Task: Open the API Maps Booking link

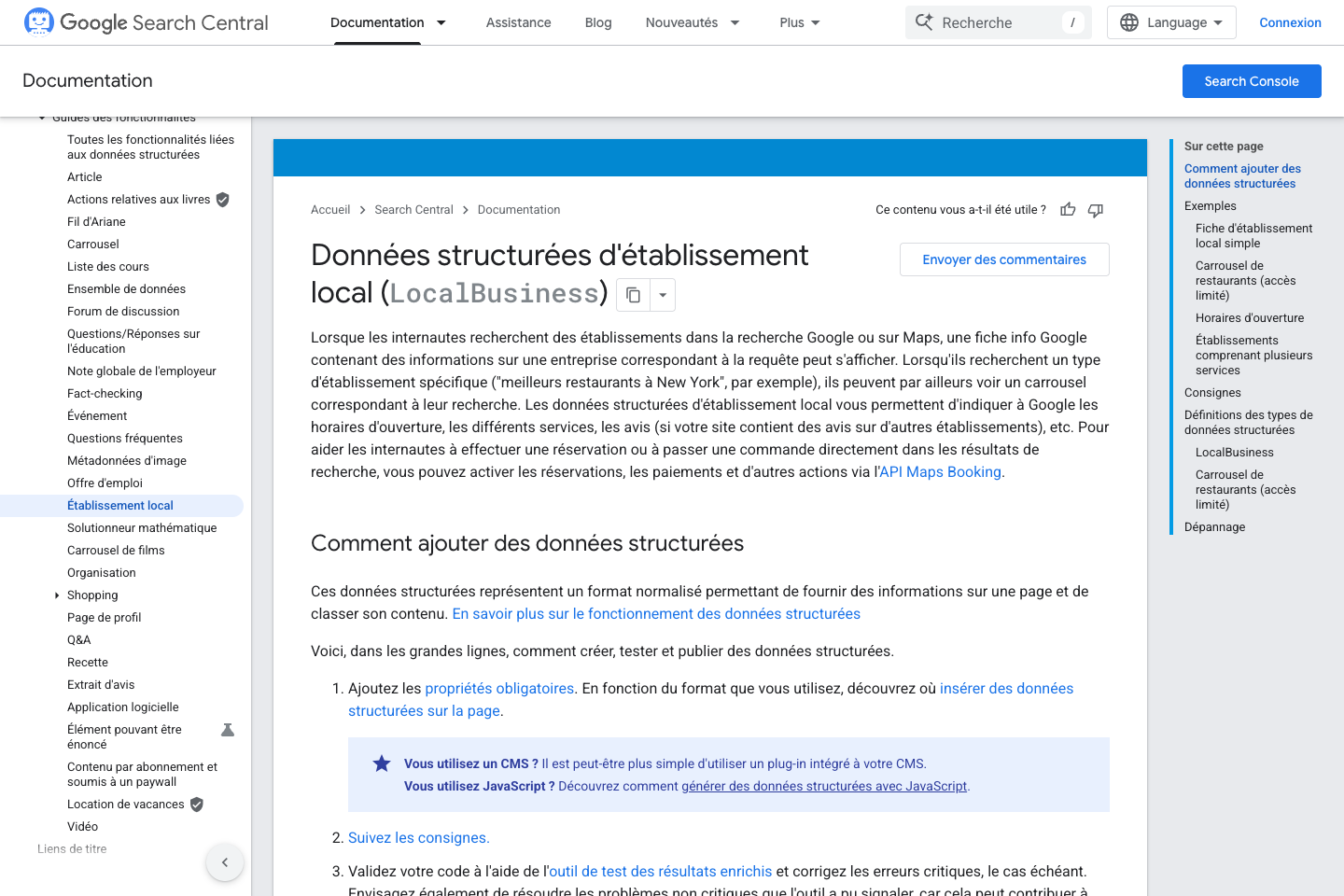Action: (939, 471)
